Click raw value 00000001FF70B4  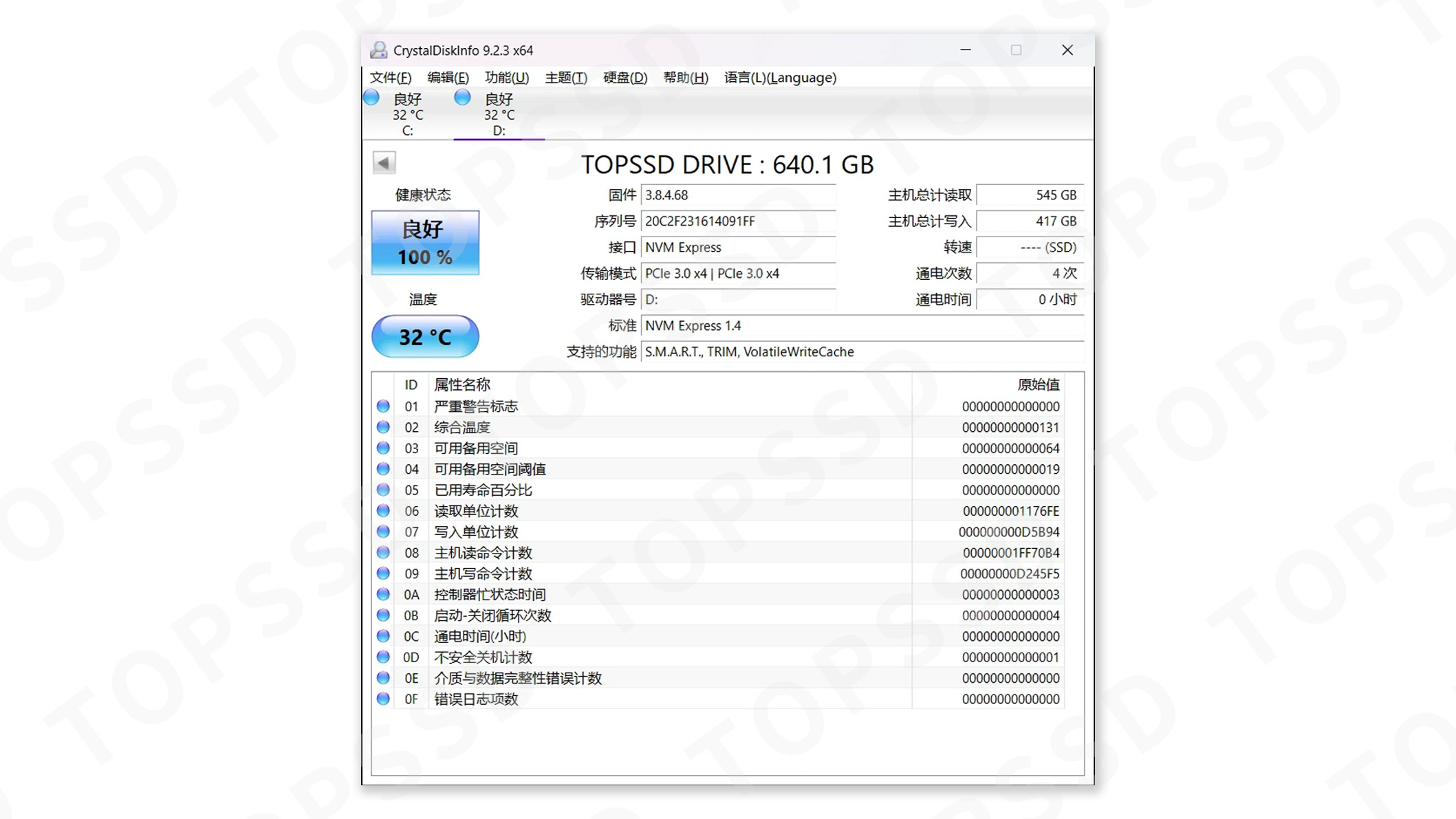pyautogui.click(x=1011, y=553)
